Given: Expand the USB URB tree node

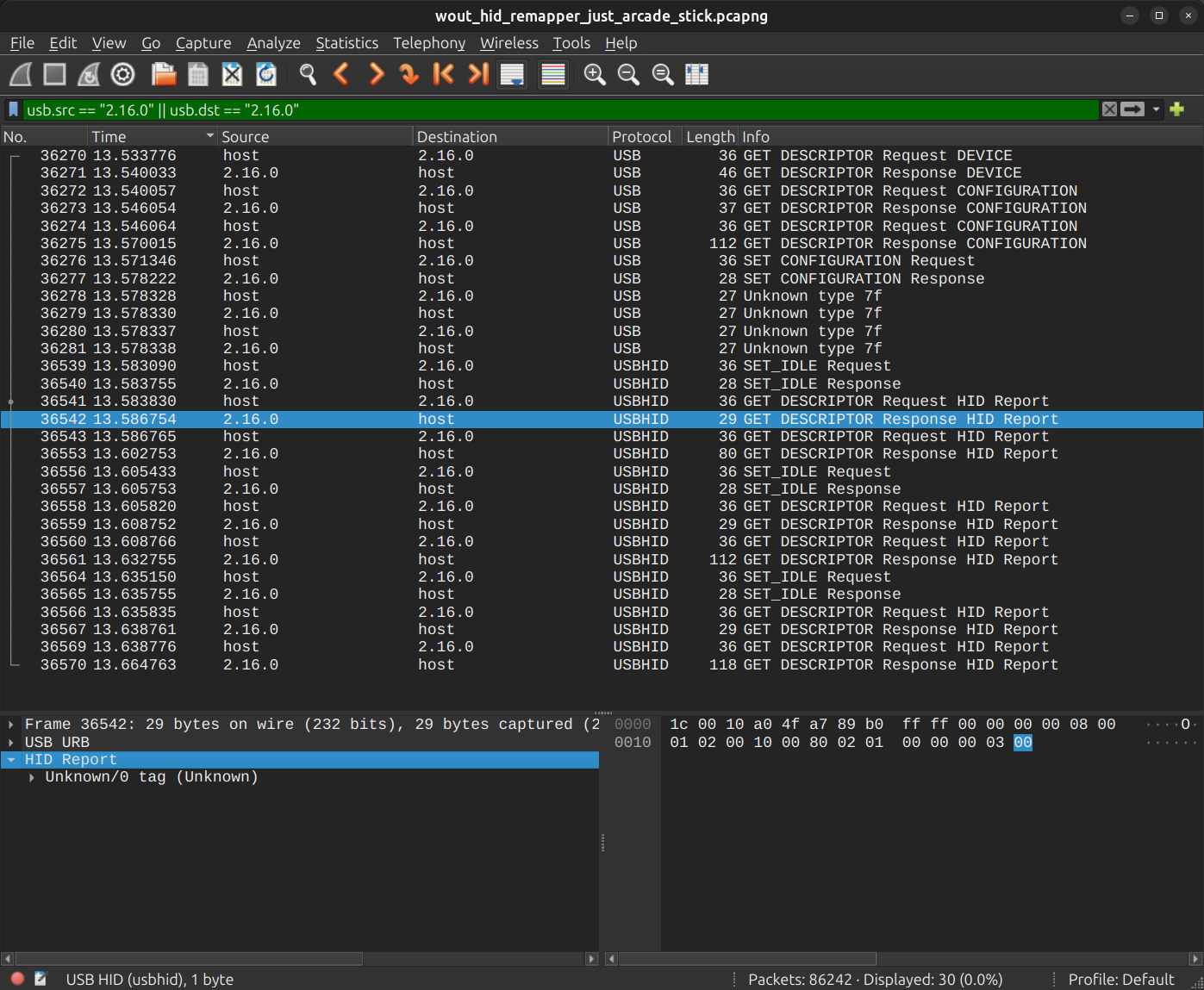Looking at the screenshot, I should pos(10,743).
